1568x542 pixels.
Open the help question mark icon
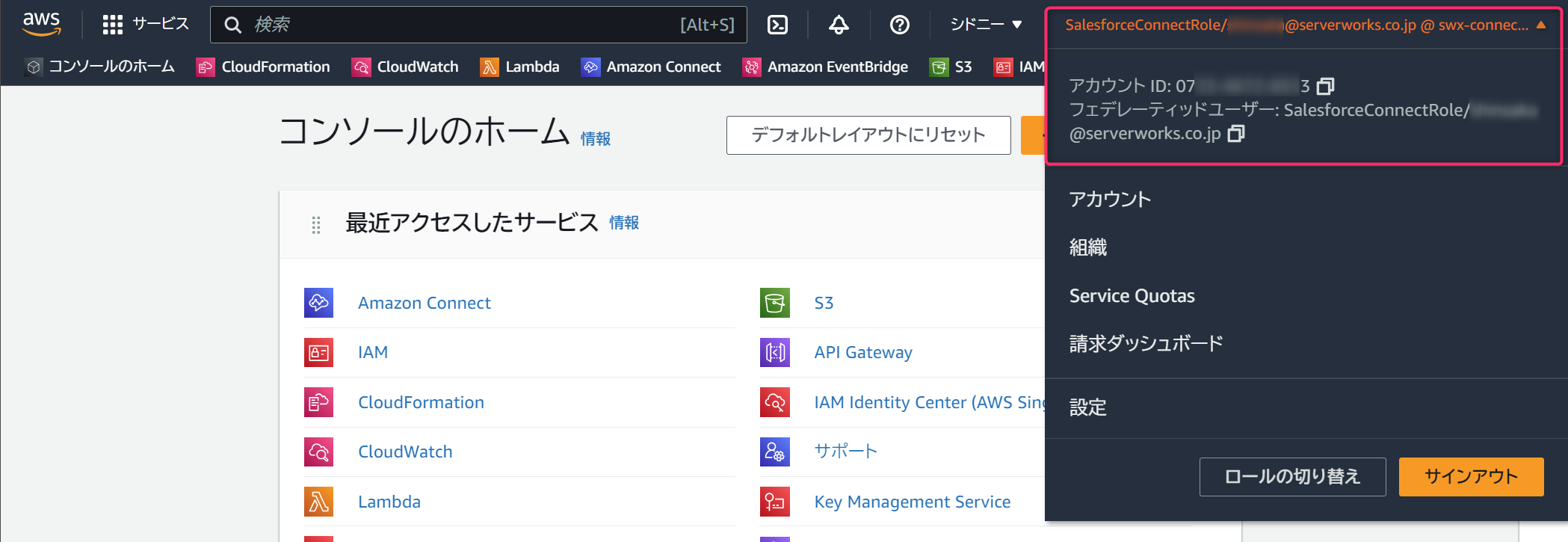[x=900, y=25]
